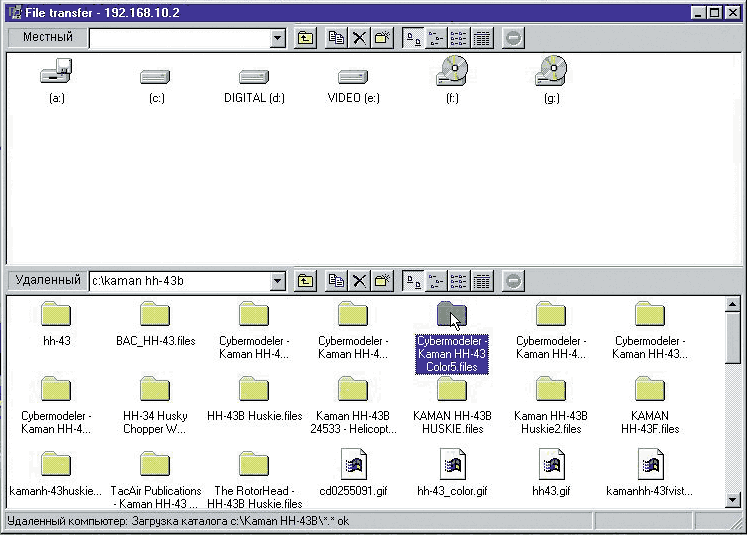Switch remote pane to details view

482,282
